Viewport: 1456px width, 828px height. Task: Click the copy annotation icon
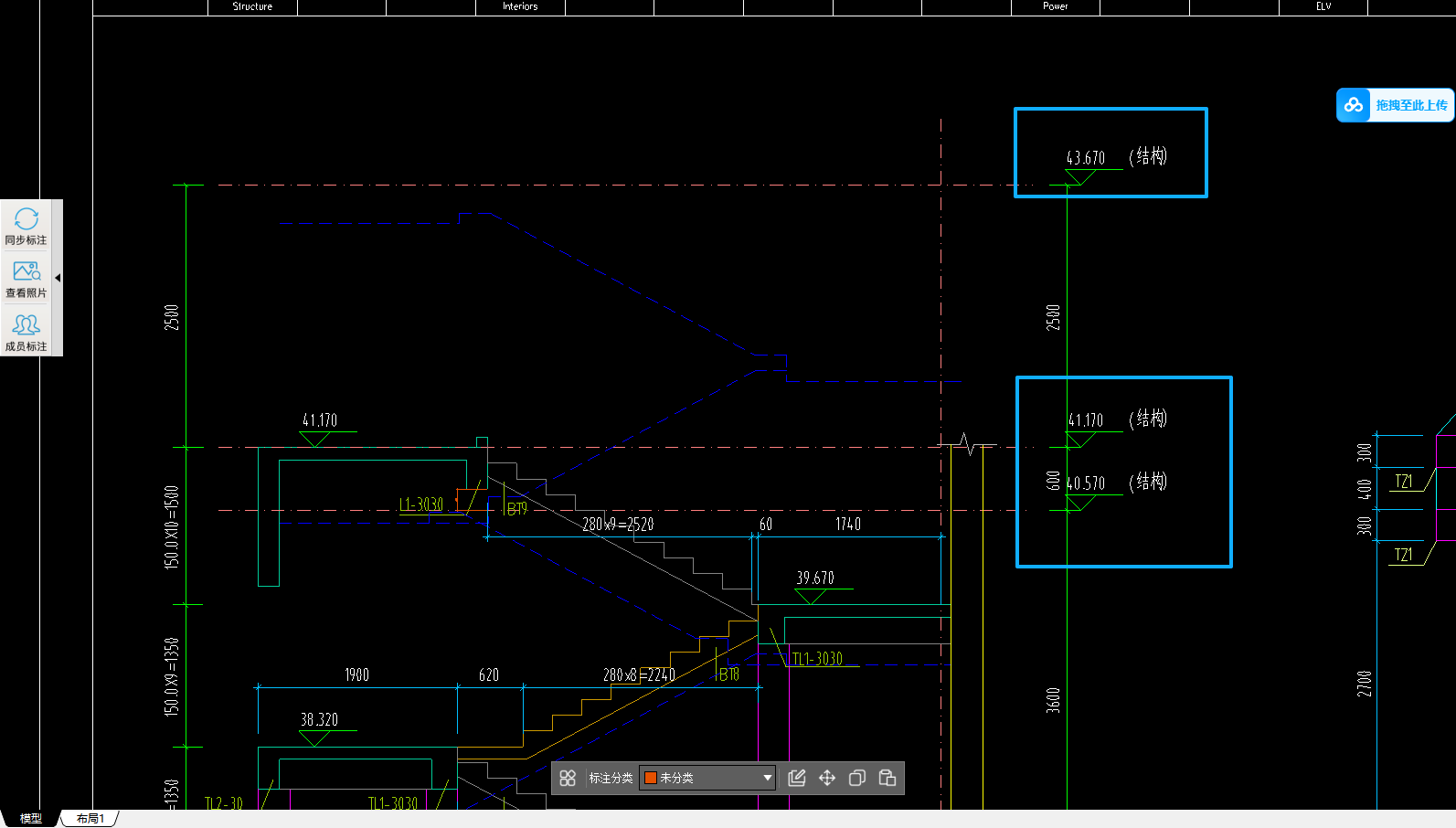pyautogui.click(x=857, y=778)
